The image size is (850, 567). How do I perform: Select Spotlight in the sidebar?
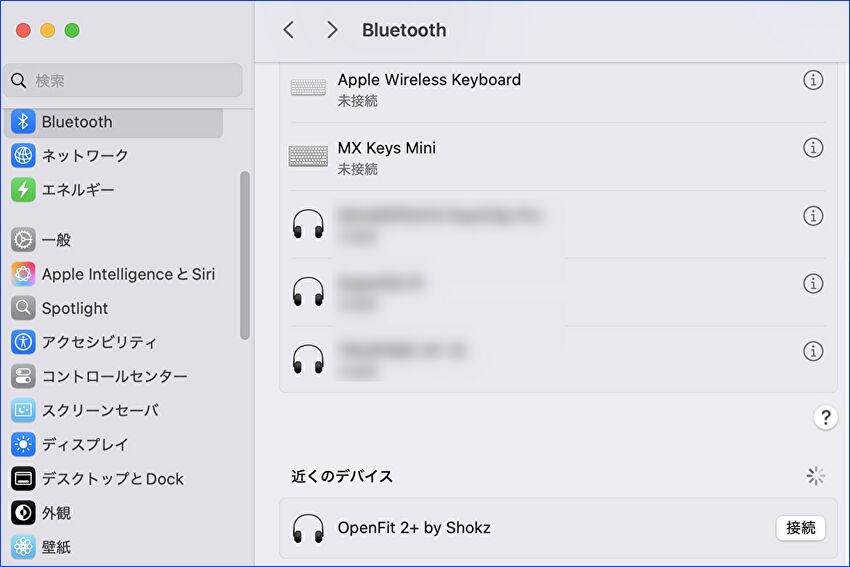75,308
